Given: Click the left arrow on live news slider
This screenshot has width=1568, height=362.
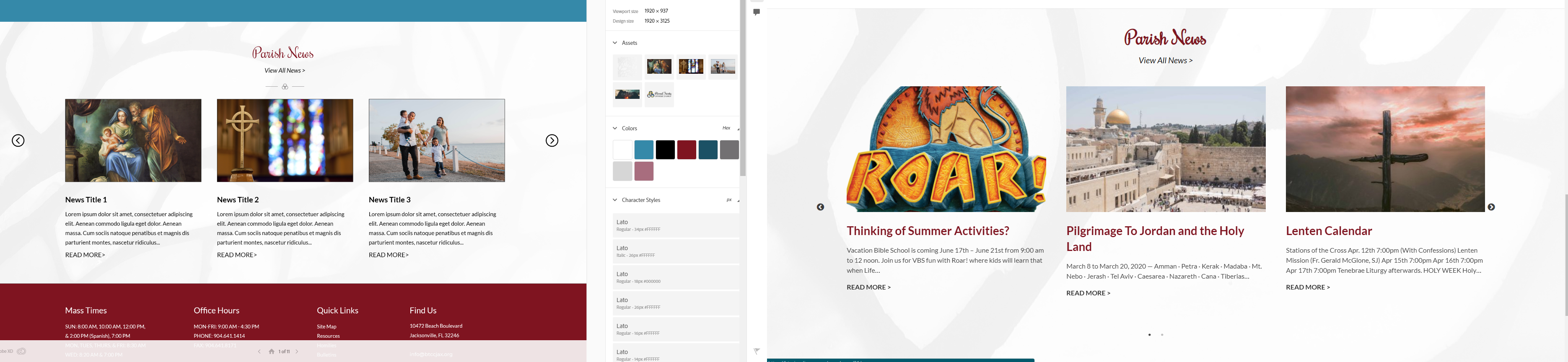Looking at the screenshot, I should coord(820,207).
